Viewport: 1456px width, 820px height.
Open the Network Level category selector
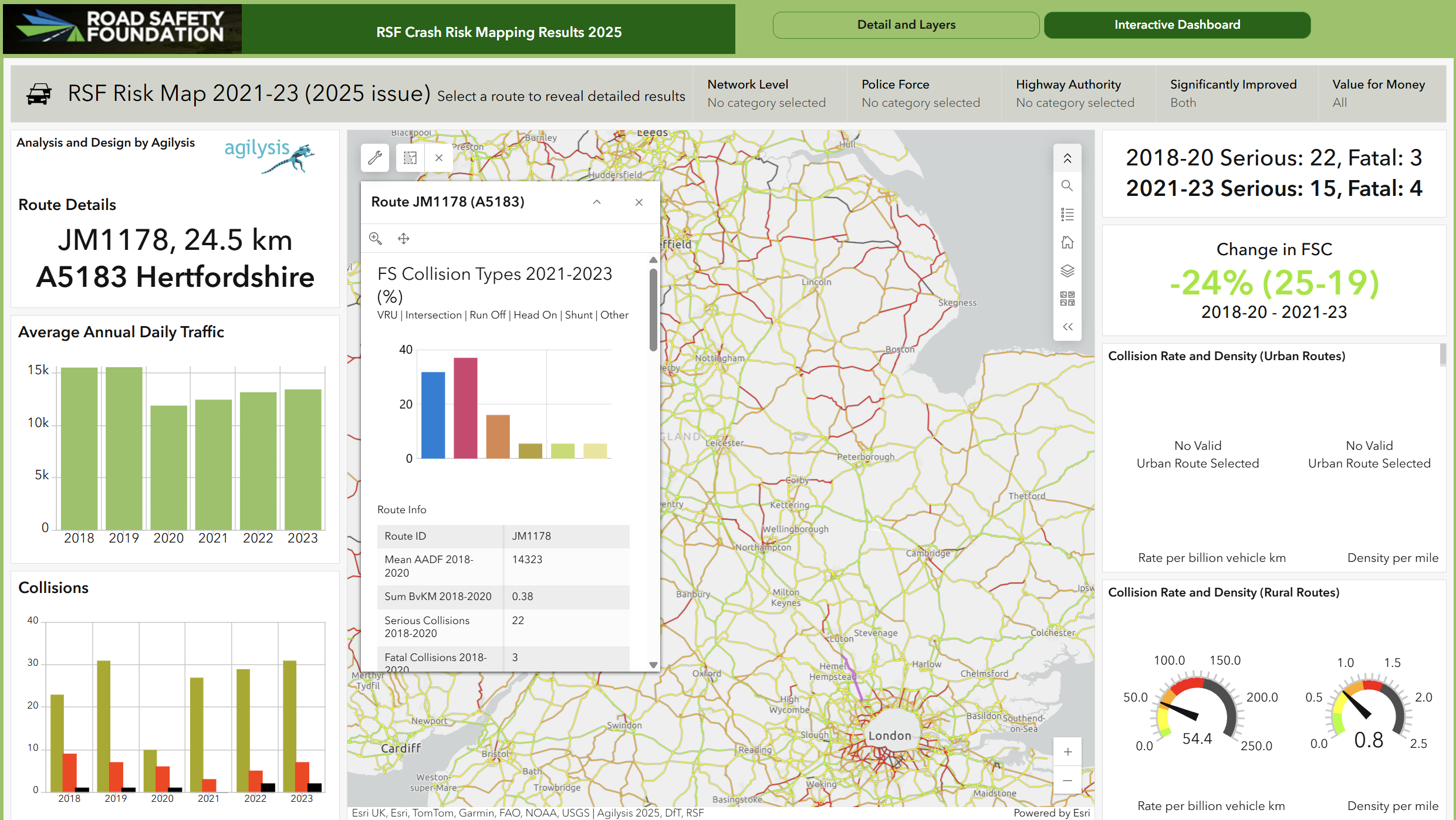pos(766,93)
